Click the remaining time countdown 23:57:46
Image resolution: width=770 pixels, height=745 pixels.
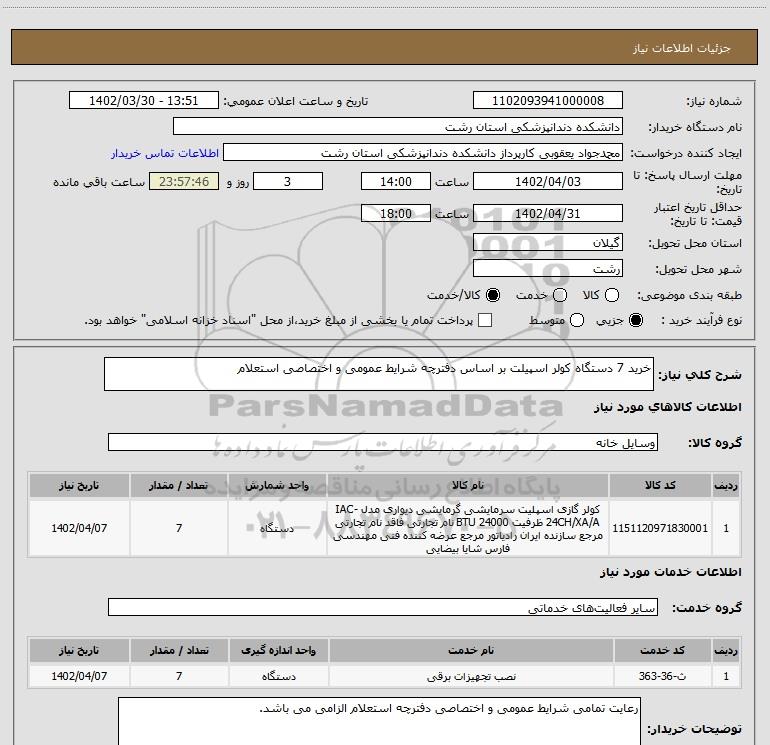tap(184, 181)
